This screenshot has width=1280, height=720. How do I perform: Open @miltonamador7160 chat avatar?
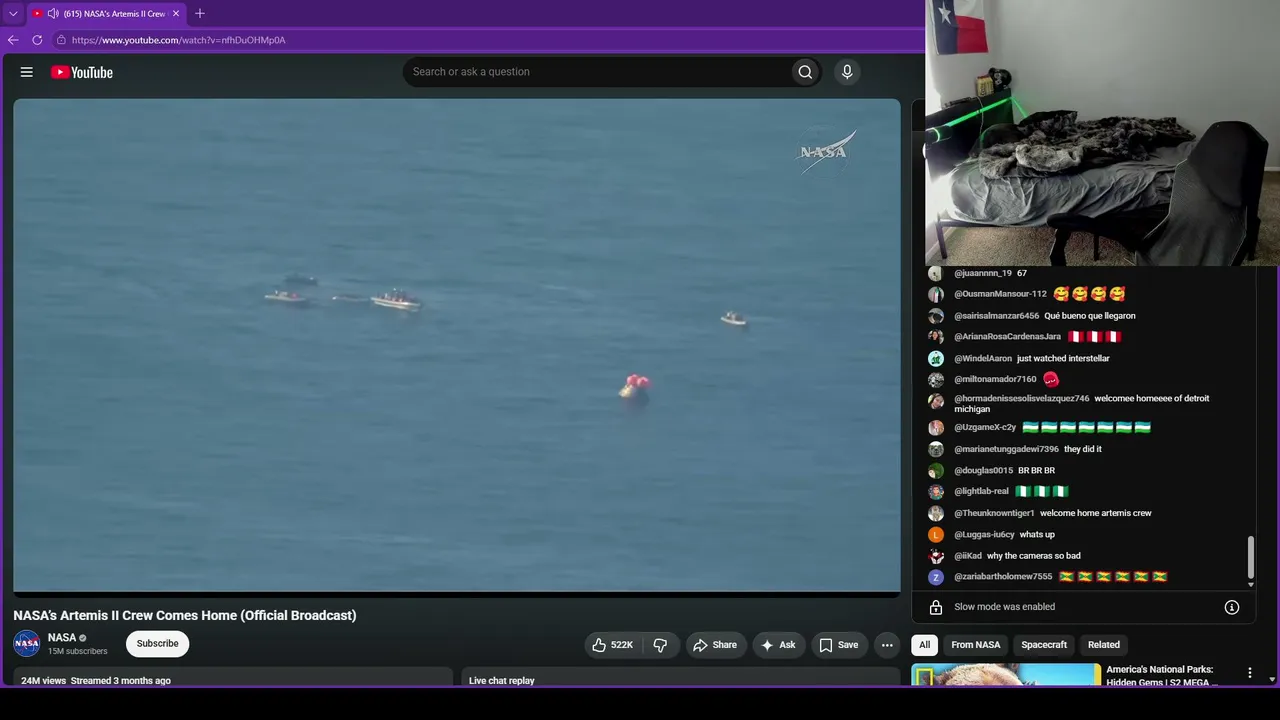(936, 379)
